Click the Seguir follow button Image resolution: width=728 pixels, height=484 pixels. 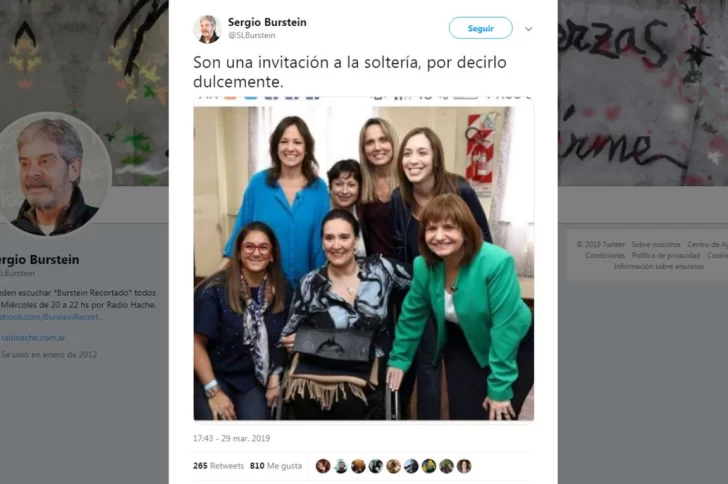(481, 28)
